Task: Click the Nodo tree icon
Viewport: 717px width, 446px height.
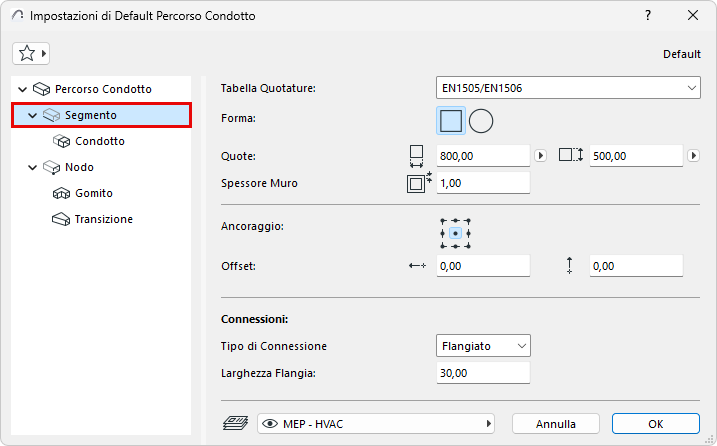Action: point(52,167)
